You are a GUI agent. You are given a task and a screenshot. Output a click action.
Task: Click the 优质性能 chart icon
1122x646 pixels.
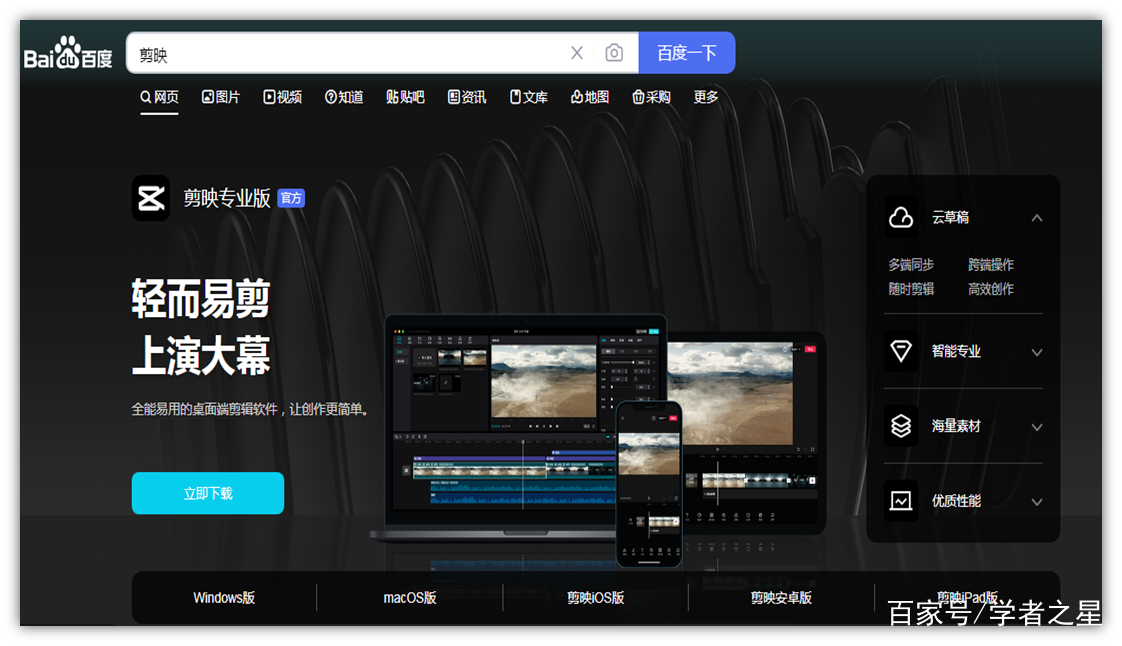(901, 501)
